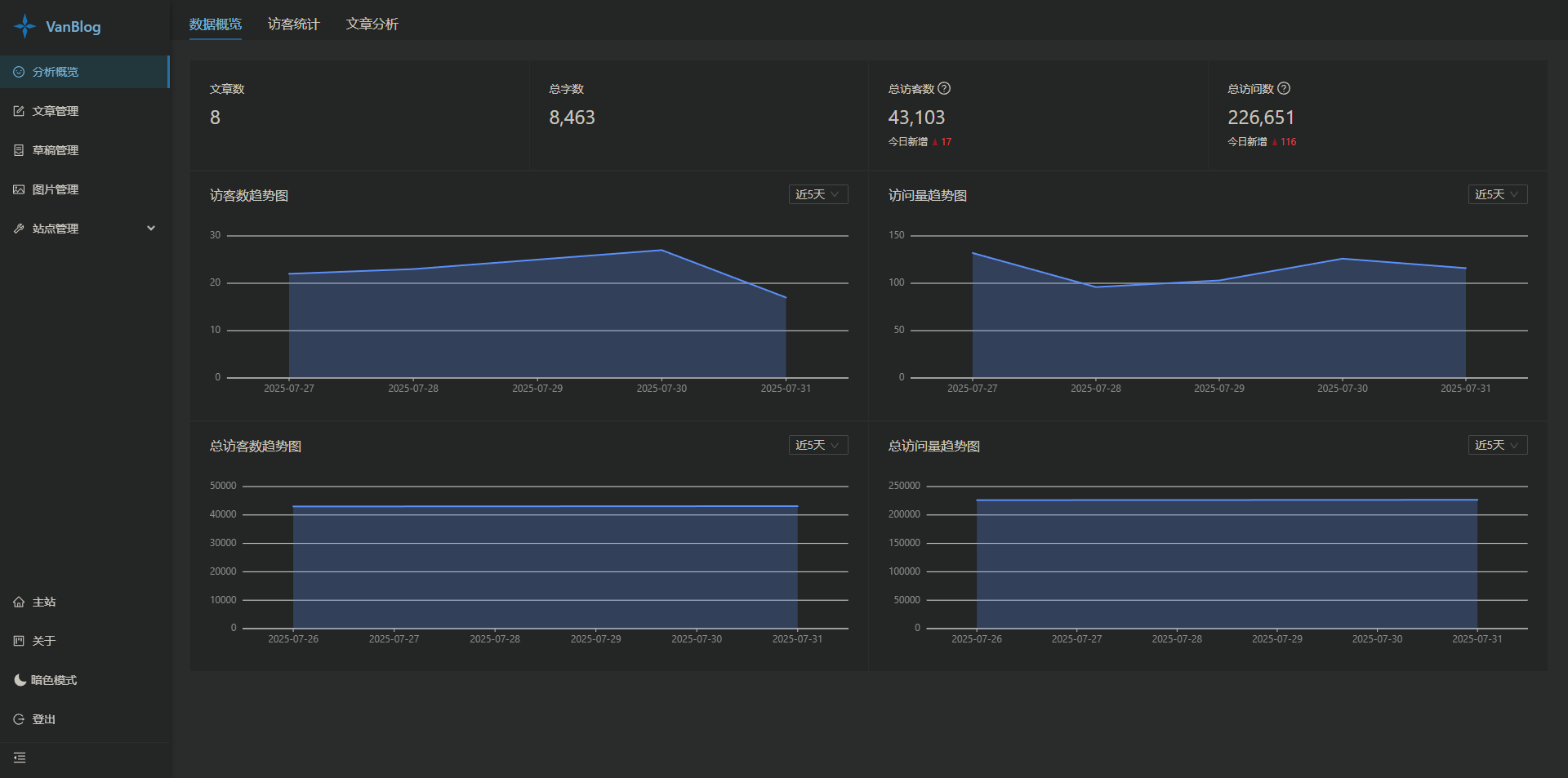Click the 关于 about icon
Image resolution: width=1568 pixels, height=778 pixels.
[19, 642]
